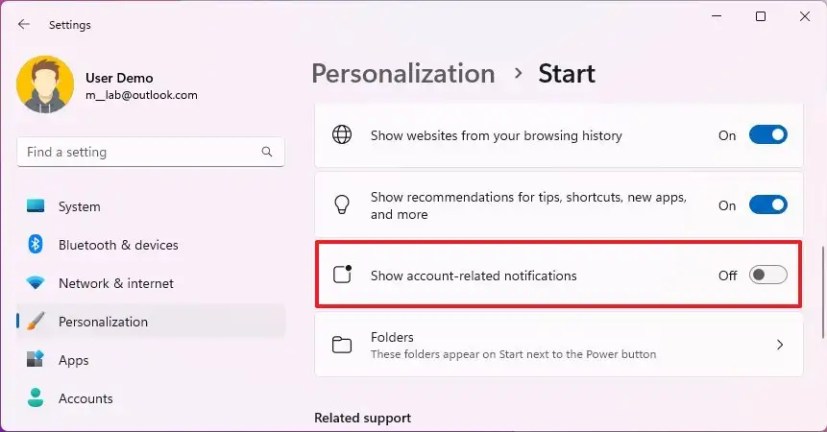827x432 pixels.
Task: Disable recommendations for tips and shortcuts toggle
Action: point(768,205)
